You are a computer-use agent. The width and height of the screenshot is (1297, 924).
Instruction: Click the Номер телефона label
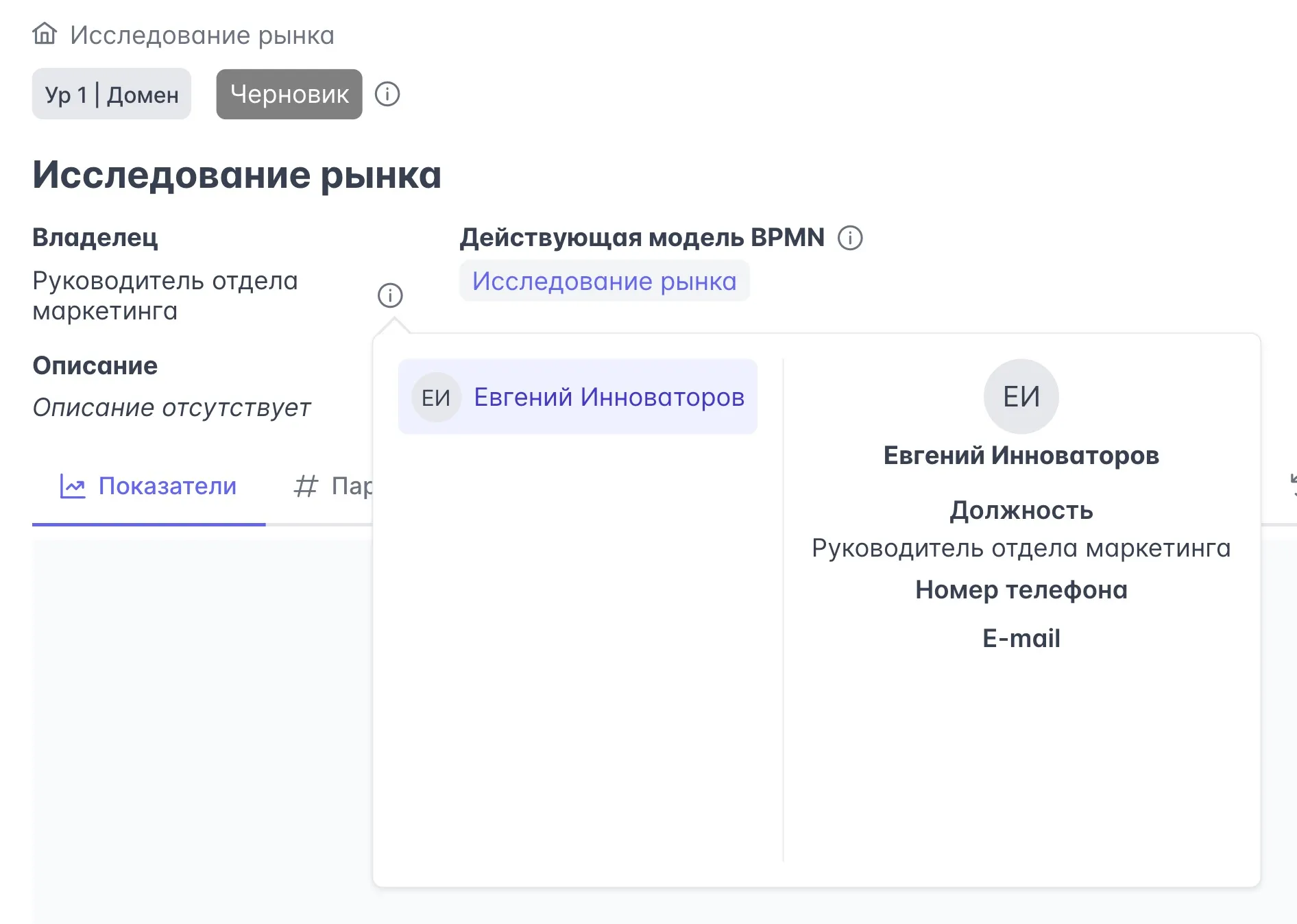(1021, 590)
